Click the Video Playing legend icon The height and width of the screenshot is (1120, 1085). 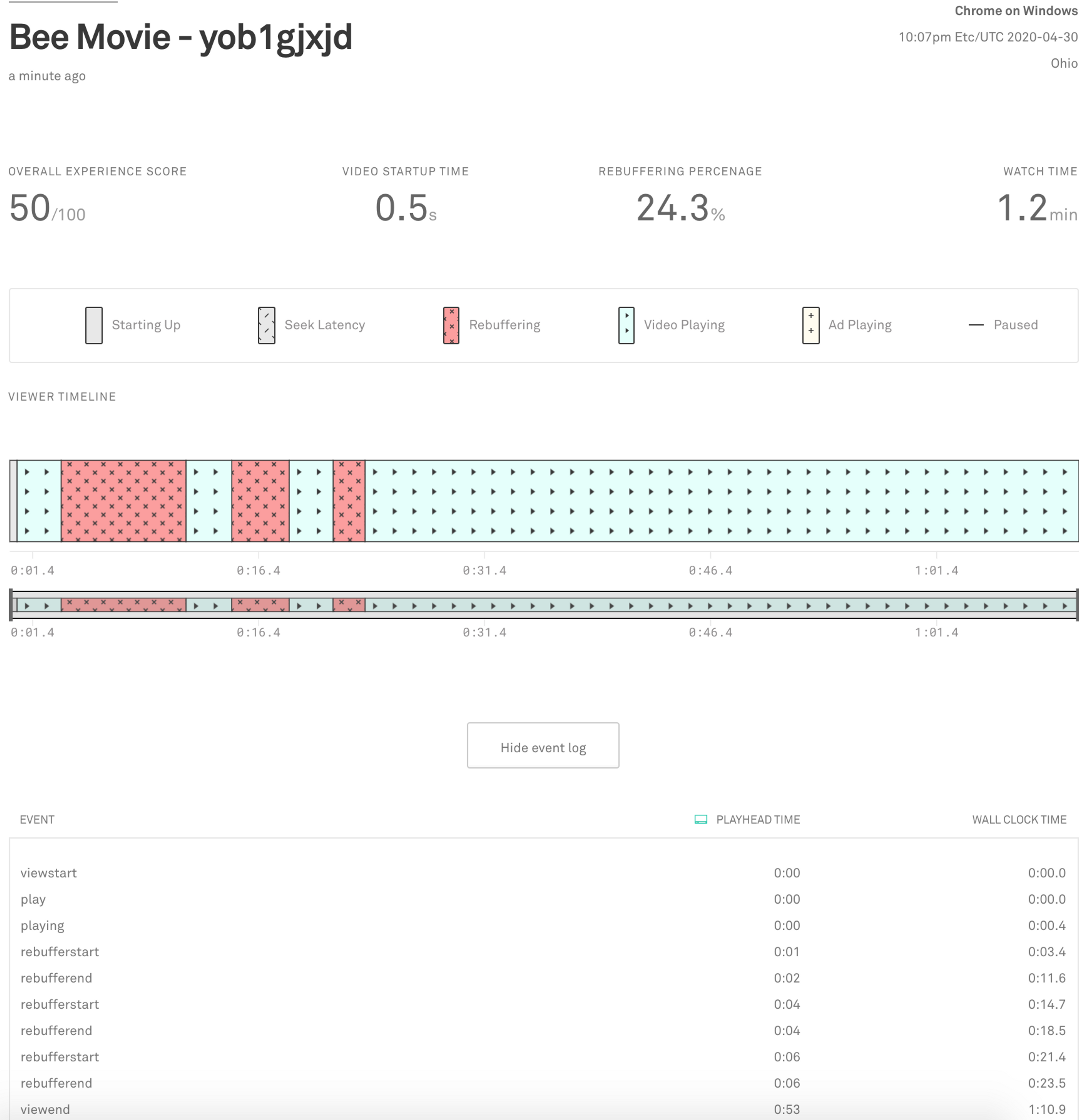[x=626, y=325]
